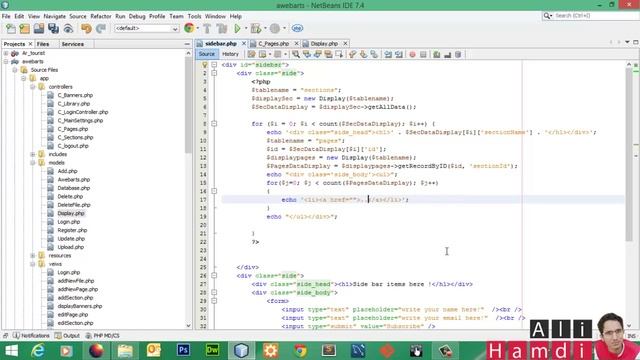The width and height of the screenshot is (640, 360).
Task: Click the Save All toolbar icon
Action: coord(53,28)
